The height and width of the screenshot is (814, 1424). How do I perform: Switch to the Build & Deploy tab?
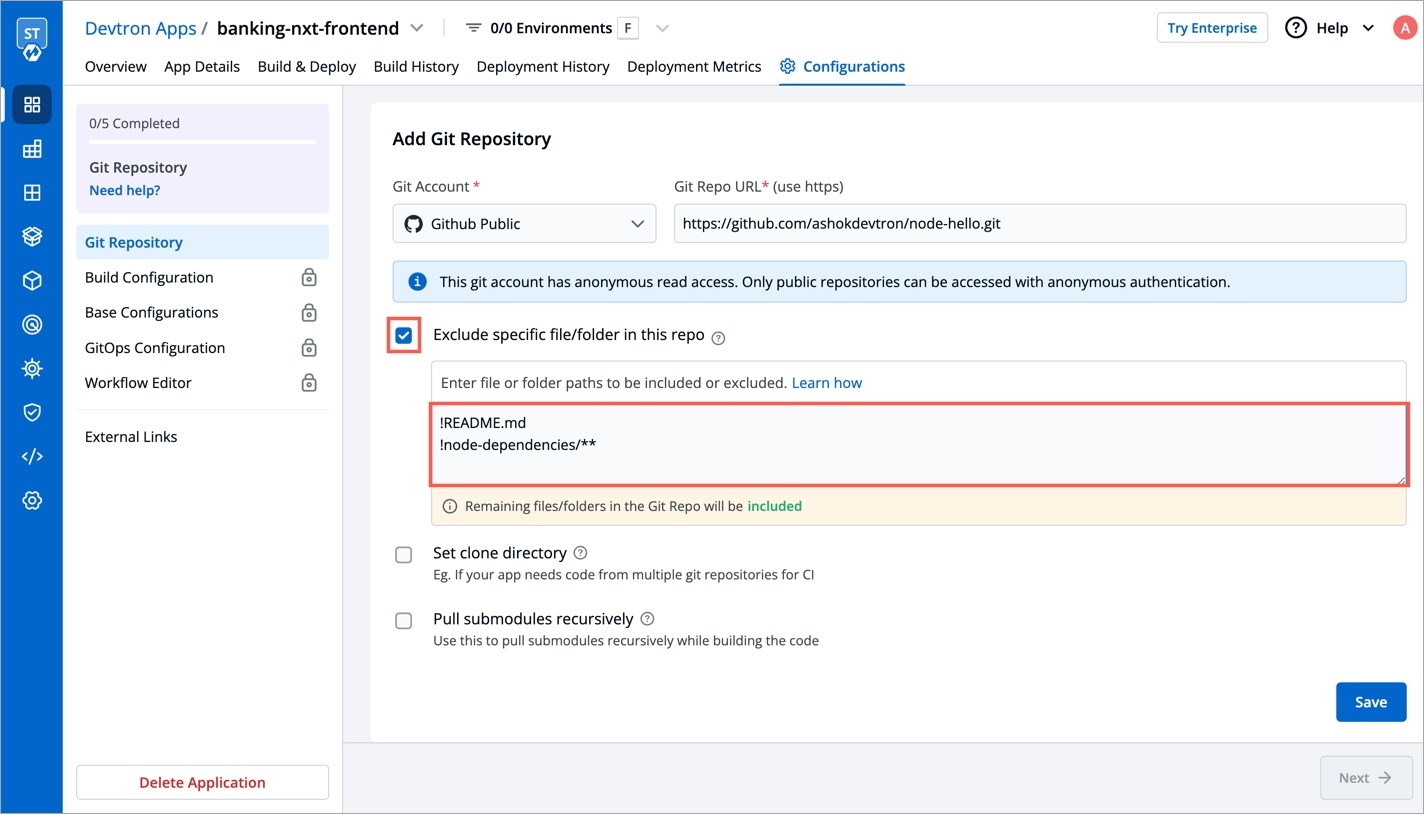(x=307, y=66)
